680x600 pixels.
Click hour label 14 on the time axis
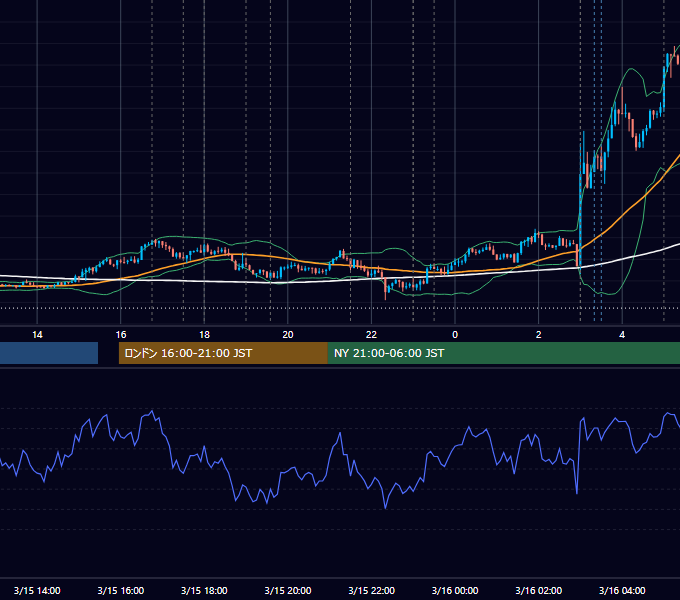(x=37, y=335)
